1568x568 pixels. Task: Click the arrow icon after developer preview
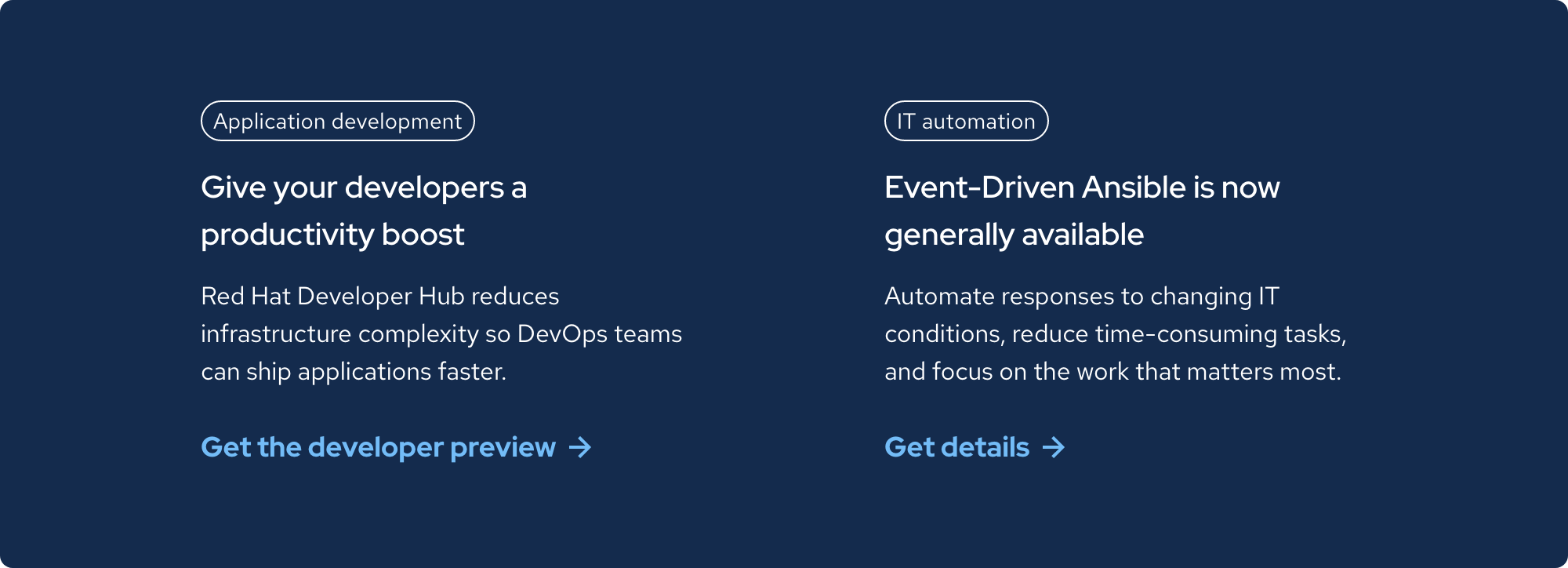[580, 448]
